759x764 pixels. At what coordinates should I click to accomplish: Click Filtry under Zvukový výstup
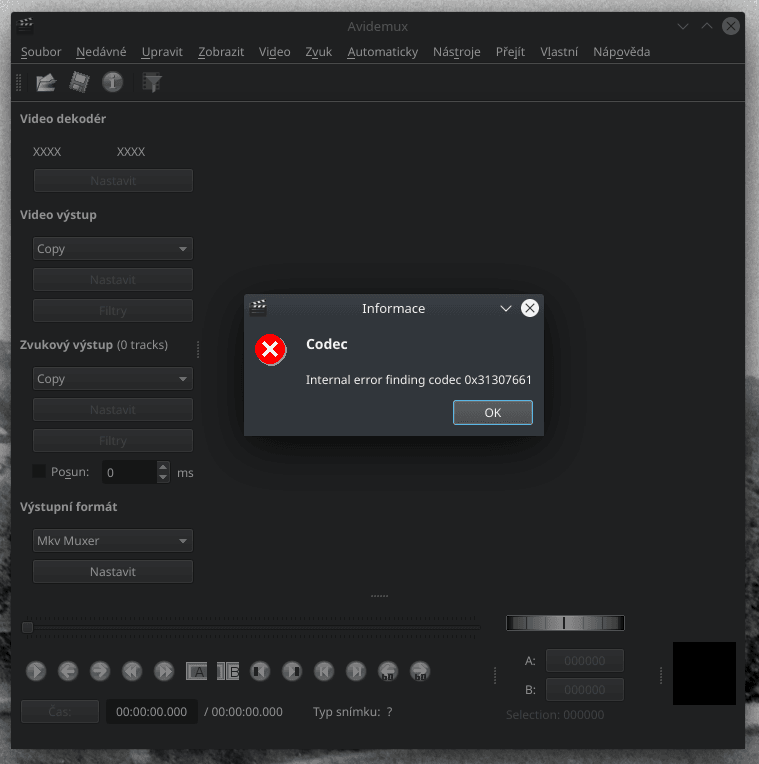(x=113, y=440)
